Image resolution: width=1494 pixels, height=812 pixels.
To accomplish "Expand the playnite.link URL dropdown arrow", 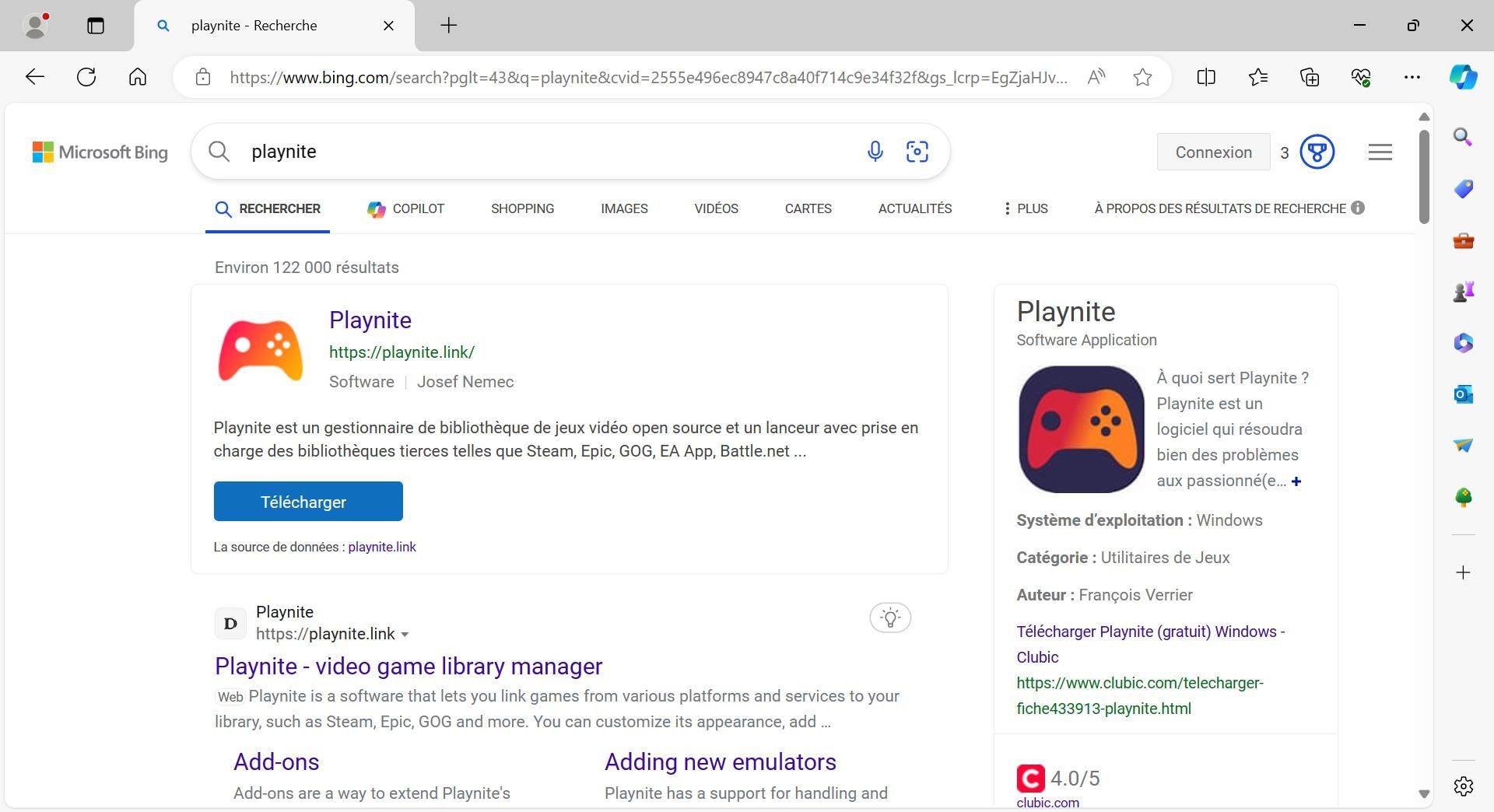I will (x=405, y=635).
